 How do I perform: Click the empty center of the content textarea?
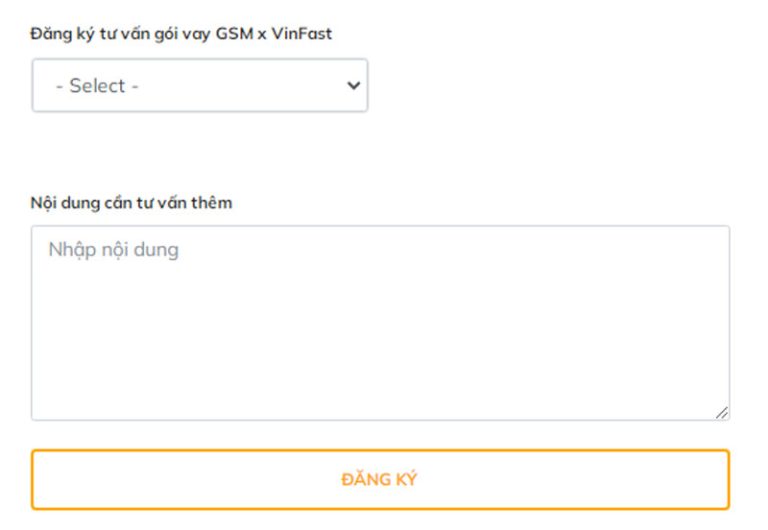pos(380,322)
